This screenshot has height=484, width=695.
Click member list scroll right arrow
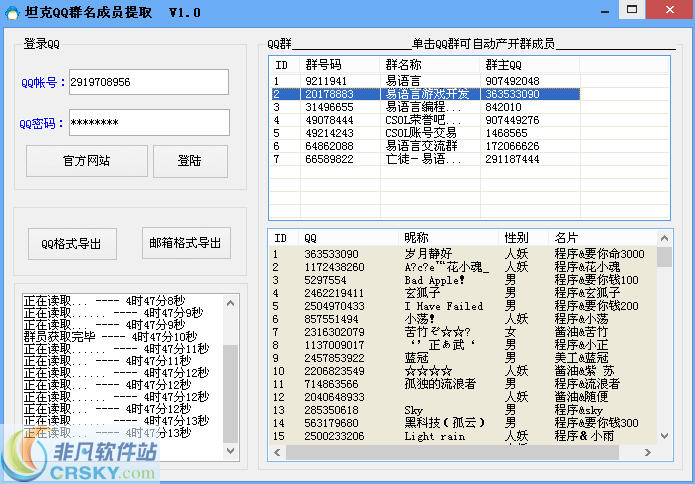[x=648, y=452]
